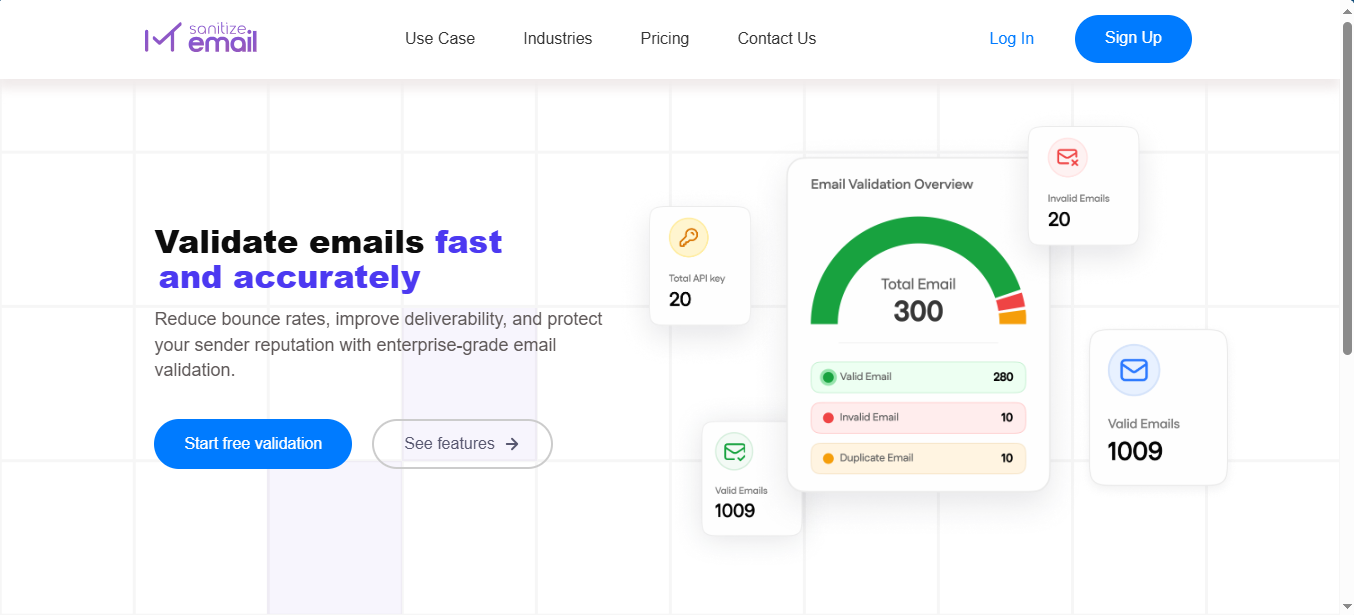The width and height of the screenshot is (1354, 615).
Task: Go to the Pricing page
Action: [x=665, y=38]
